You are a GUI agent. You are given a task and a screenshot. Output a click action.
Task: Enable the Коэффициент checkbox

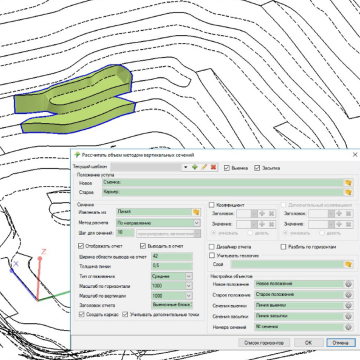click(x=211, y=205)
